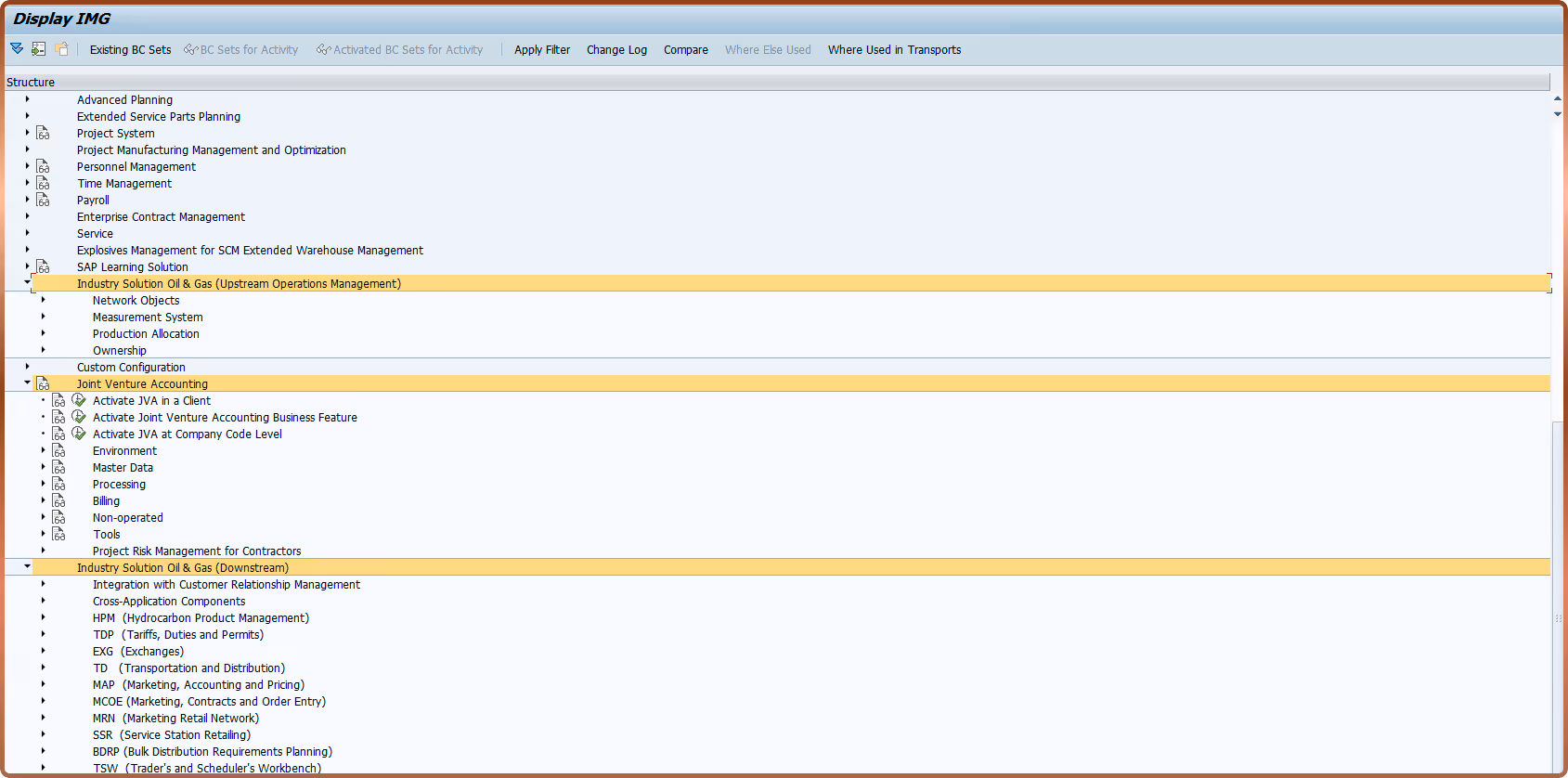Execute Activate JVA at Company Code Level activity

click(79, 434)
